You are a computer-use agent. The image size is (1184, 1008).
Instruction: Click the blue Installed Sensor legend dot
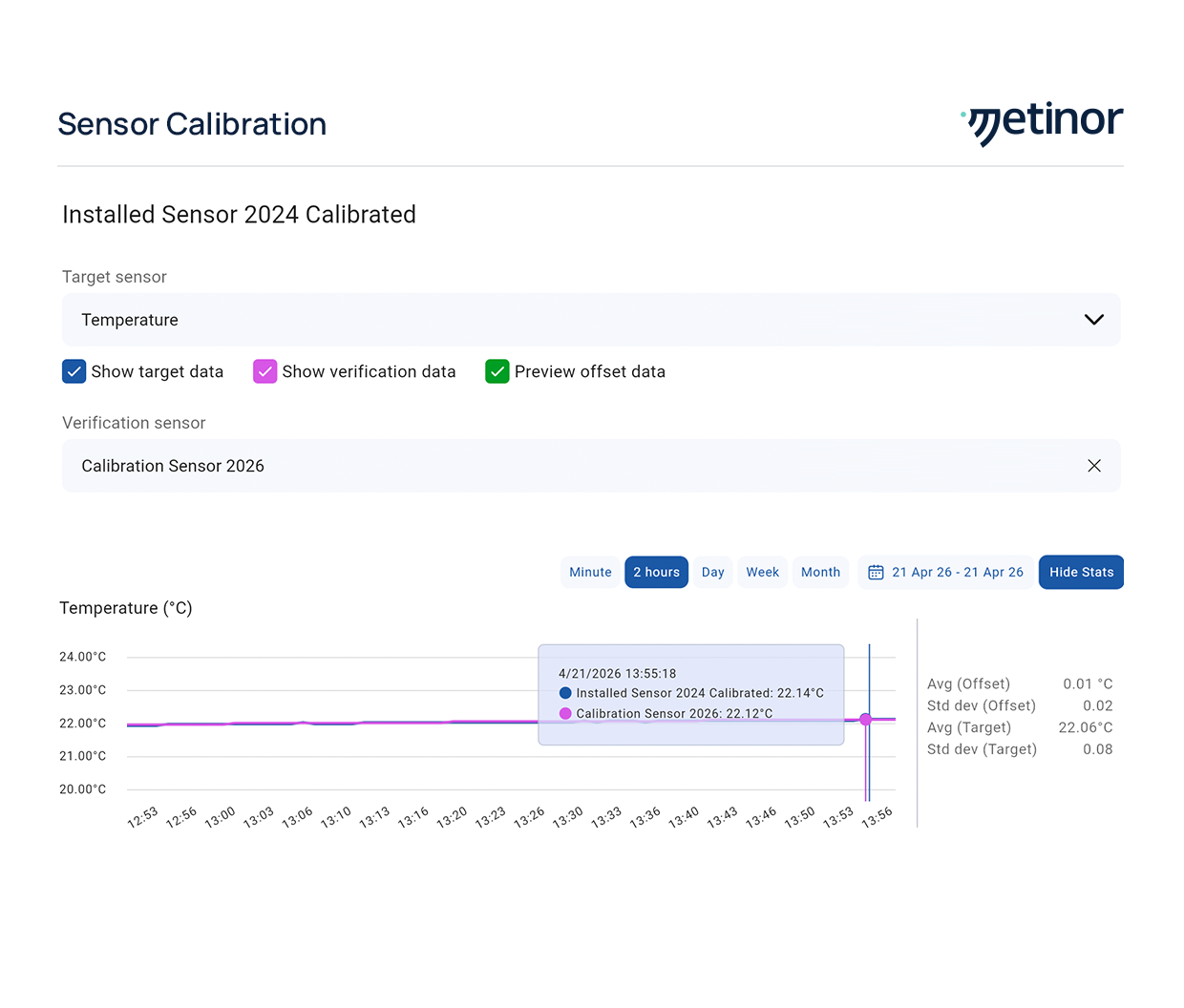(565, 693)
